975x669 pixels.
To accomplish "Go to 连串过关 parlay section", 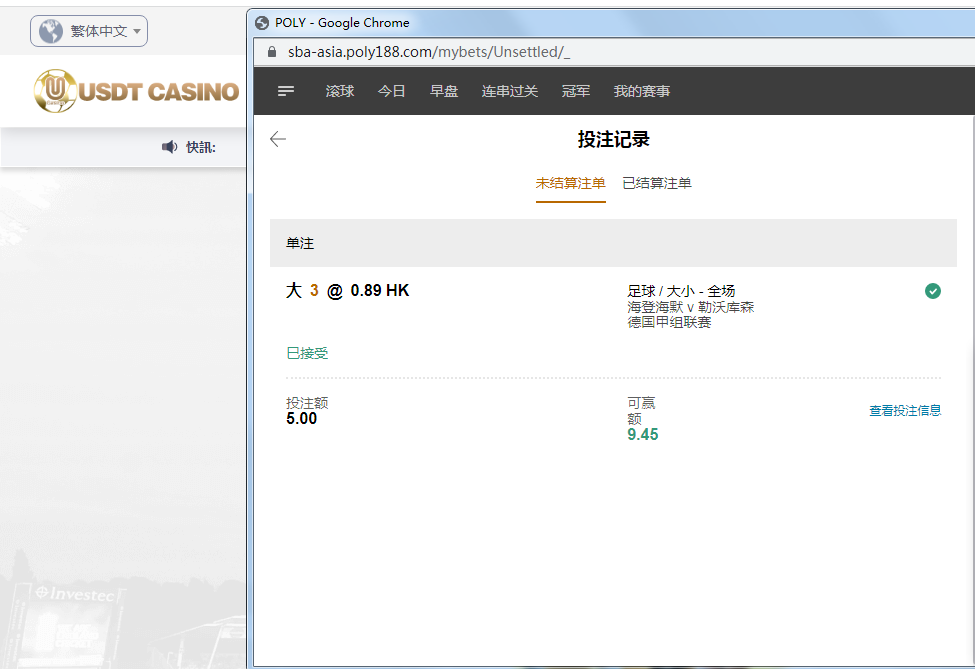I will (x=510, y=91).
